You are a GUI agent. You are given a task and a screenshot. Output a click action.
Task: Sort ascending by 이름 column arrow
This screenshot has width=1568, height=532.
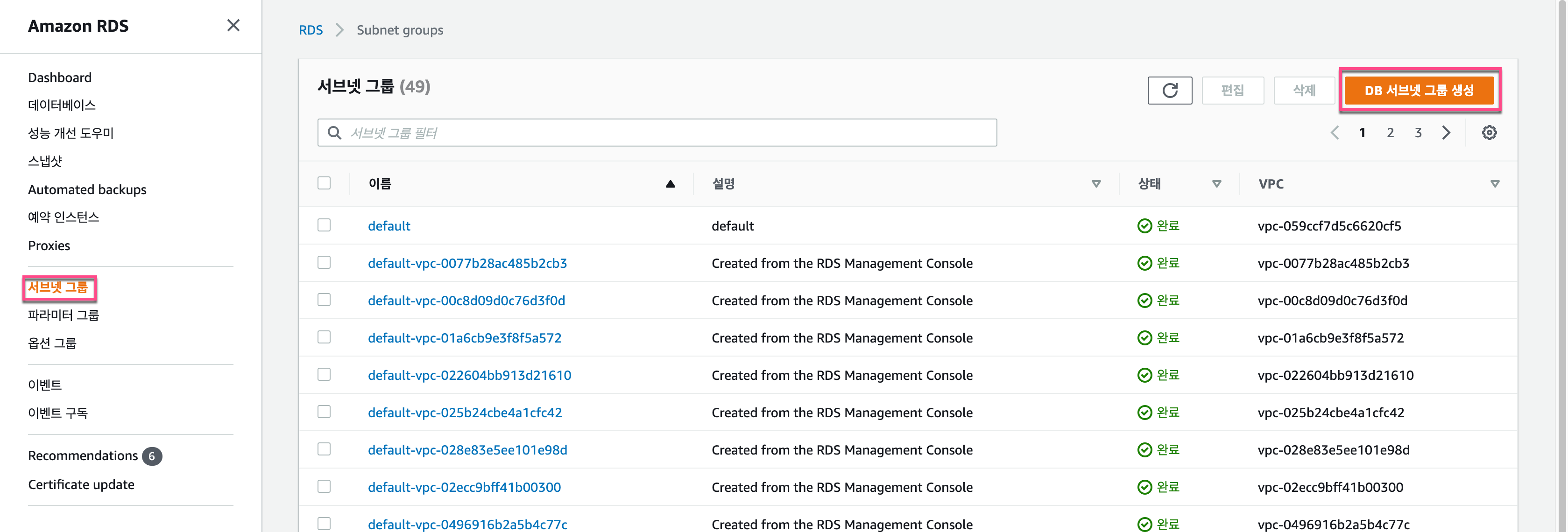point(670,183)
